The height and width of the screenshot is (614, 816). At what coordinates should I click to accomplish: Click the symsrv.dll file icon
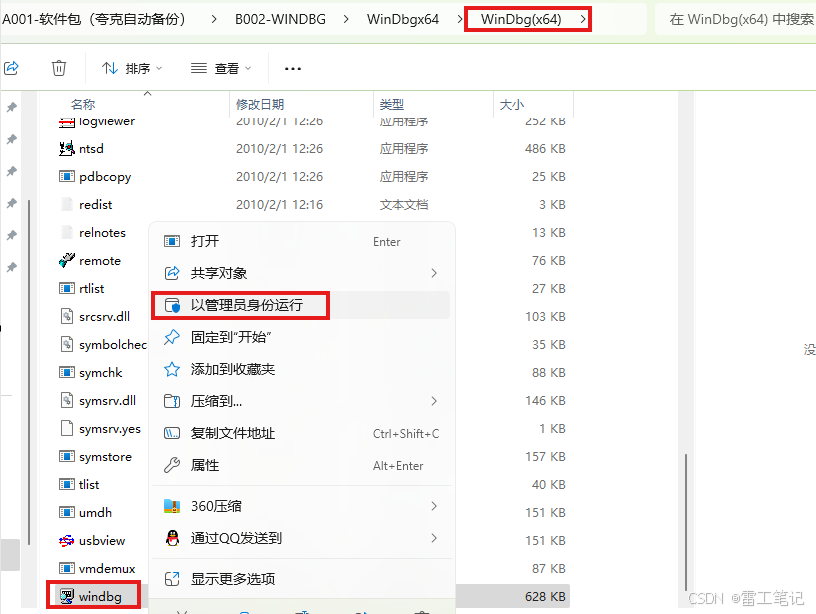[x=67, y=401]
